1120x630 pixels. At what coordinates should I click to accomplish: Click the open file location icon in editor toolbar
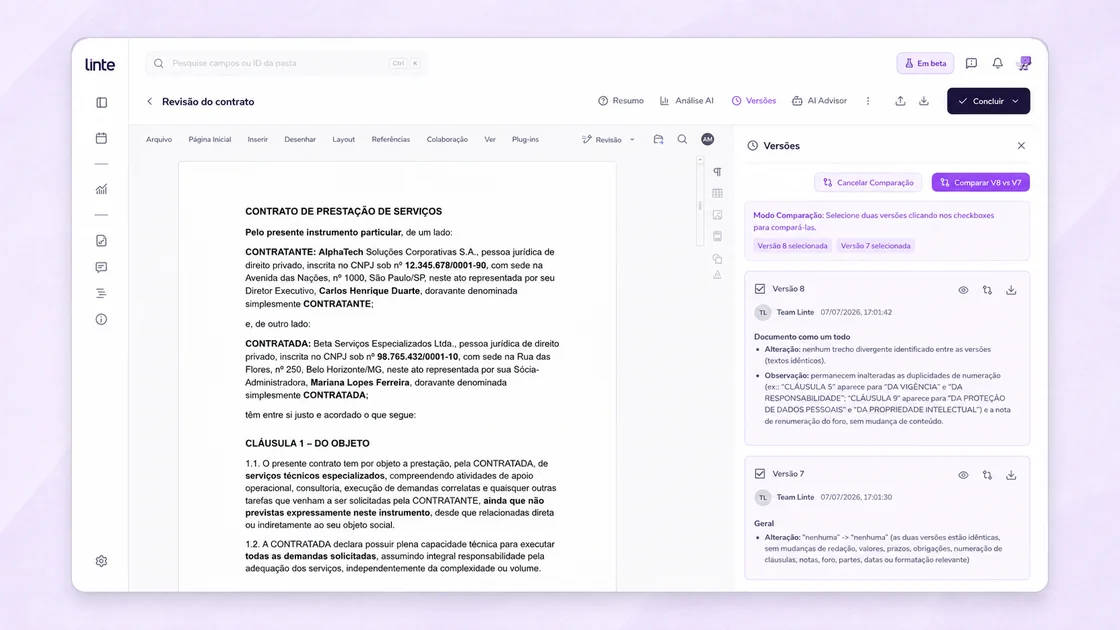659,139
